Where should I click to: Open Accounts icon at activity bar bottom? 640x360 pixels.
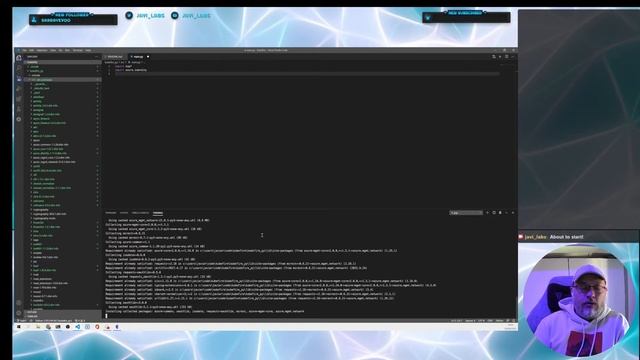coord(19,303)
